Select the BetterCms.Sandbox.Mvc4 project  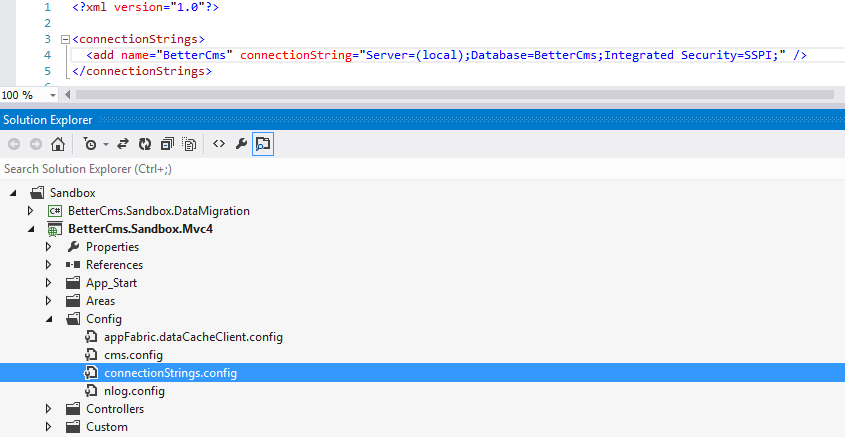(x=140, y=229)
